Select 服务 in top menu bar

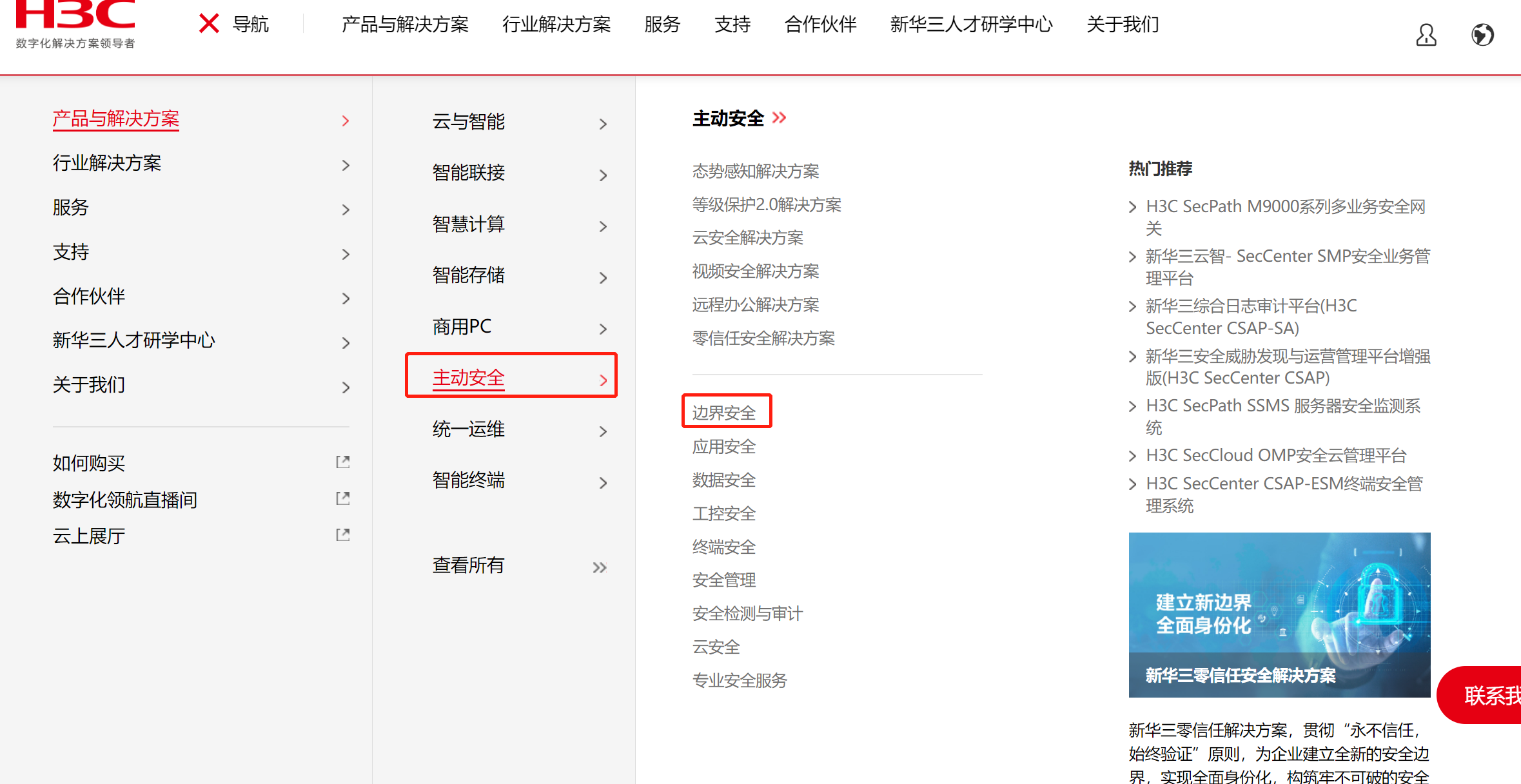pyautogui.click(x=662, y=24)
